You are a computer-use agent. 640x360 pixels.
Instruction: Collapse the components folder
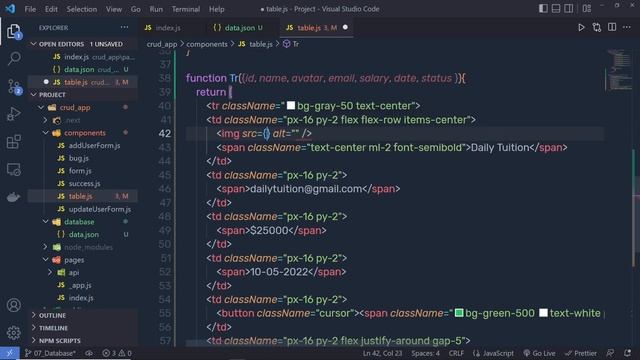pyautogui.click(x=45, y=133)
